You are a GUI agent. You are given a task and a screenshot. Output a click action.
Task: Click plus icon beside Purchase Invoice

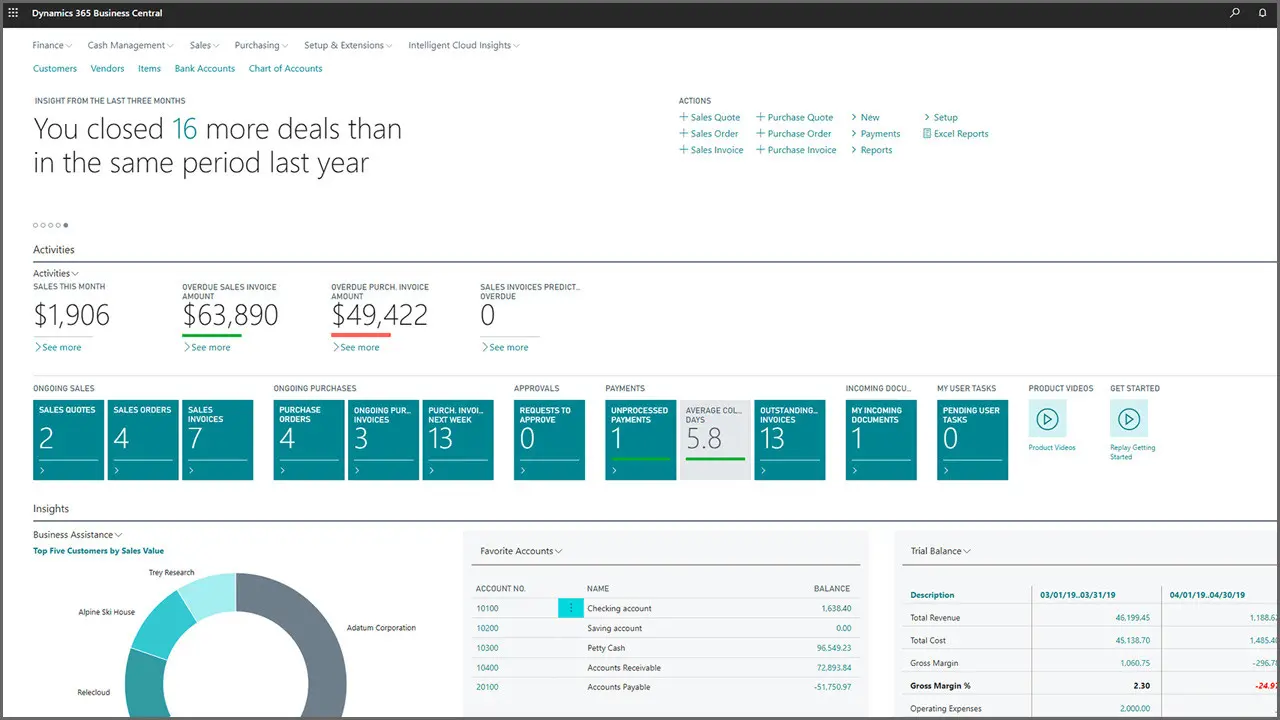[x=761, y=150]
